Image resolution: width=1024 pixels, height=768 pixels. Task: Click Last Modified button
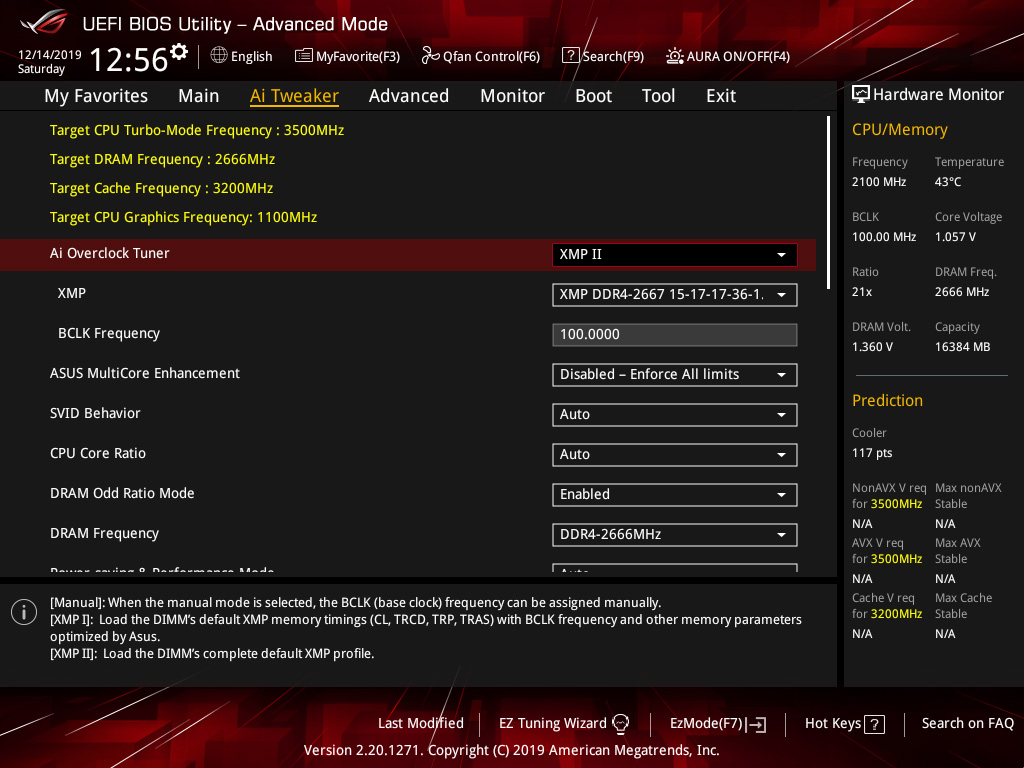[x=421, y=723]
